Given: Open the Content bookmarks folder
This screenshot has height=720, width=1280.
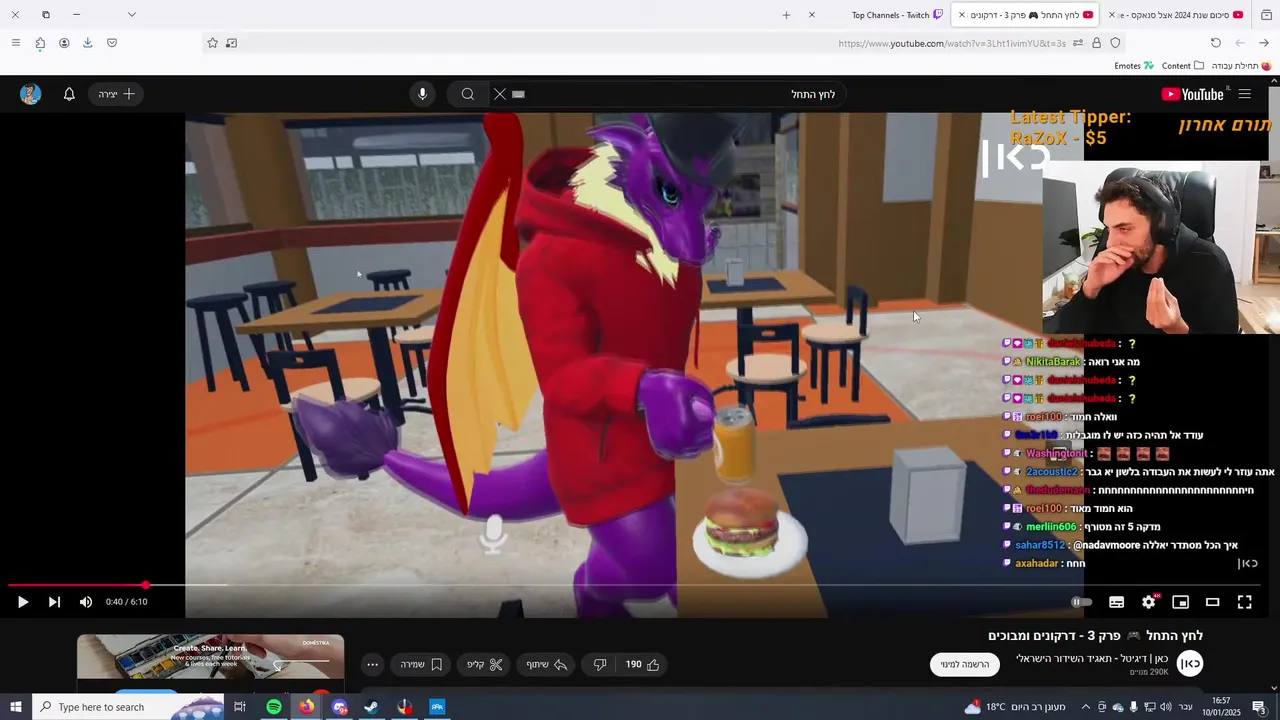Looking at the screenshot, I should coord(1183,66).
